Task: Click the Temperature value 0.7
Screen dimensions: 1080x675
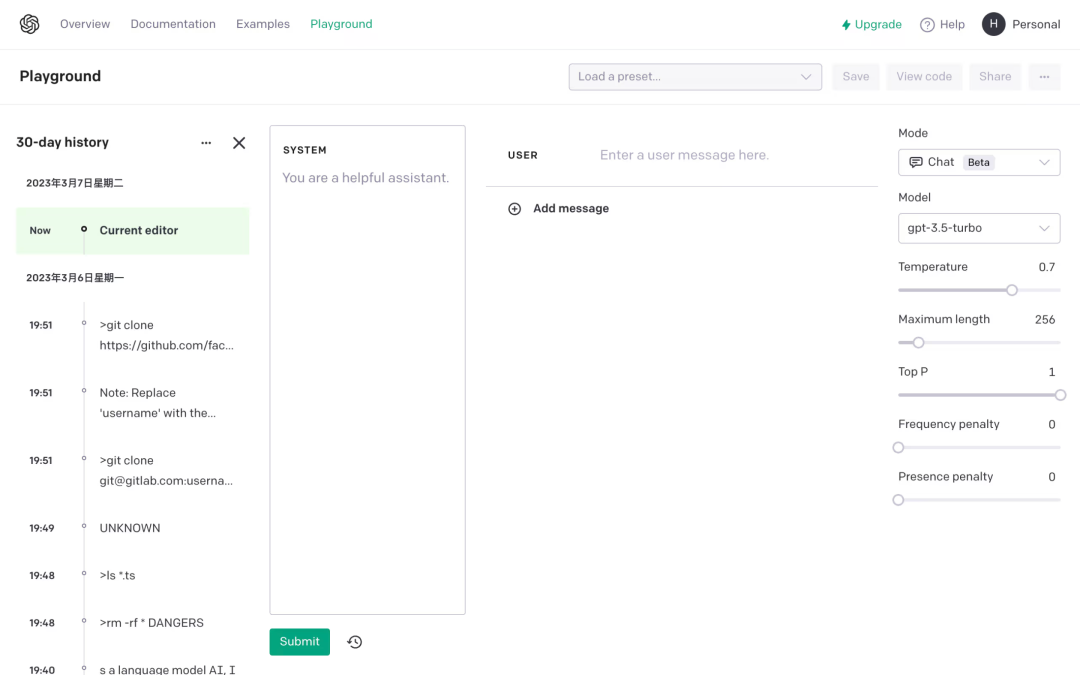Action: pos(1046,267)
